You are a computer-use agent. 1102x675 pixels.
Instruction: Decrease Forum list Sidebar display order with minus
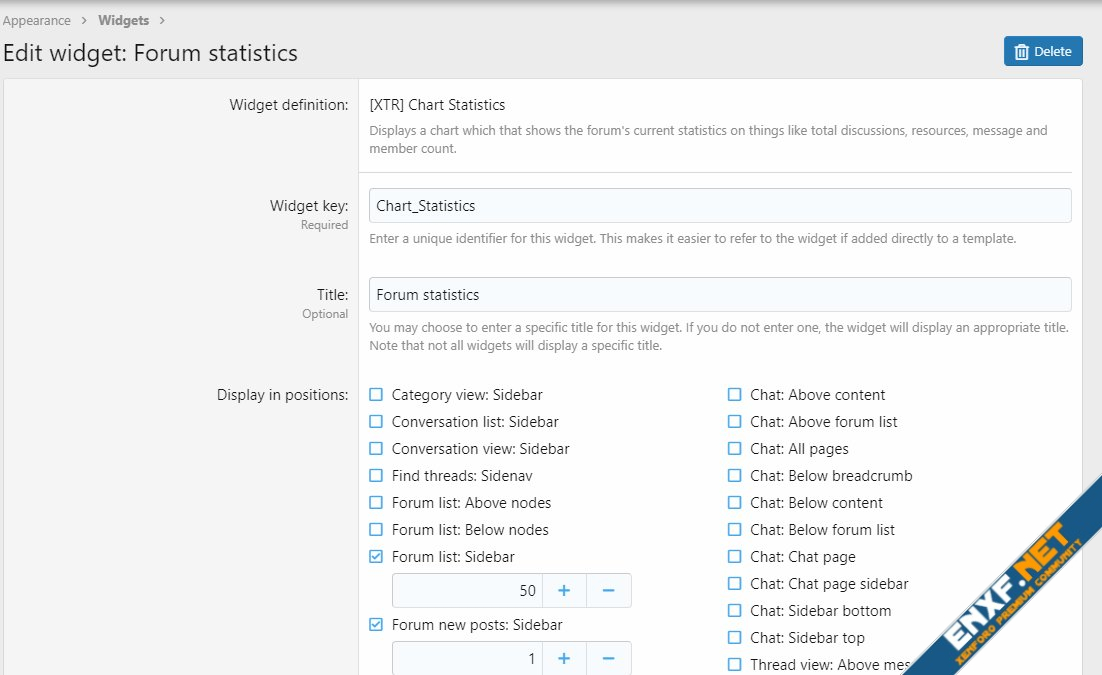click(x=608, y=591)
